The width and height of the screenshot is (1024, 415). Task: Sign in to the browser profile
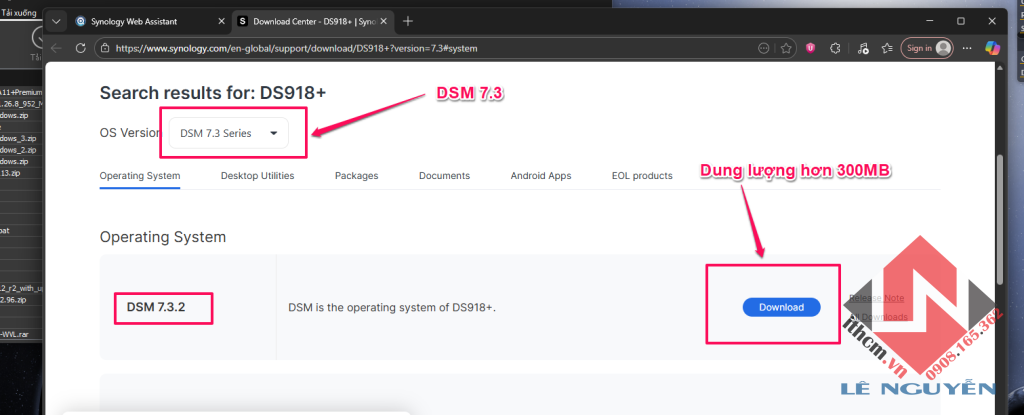[x=927, y=48]
